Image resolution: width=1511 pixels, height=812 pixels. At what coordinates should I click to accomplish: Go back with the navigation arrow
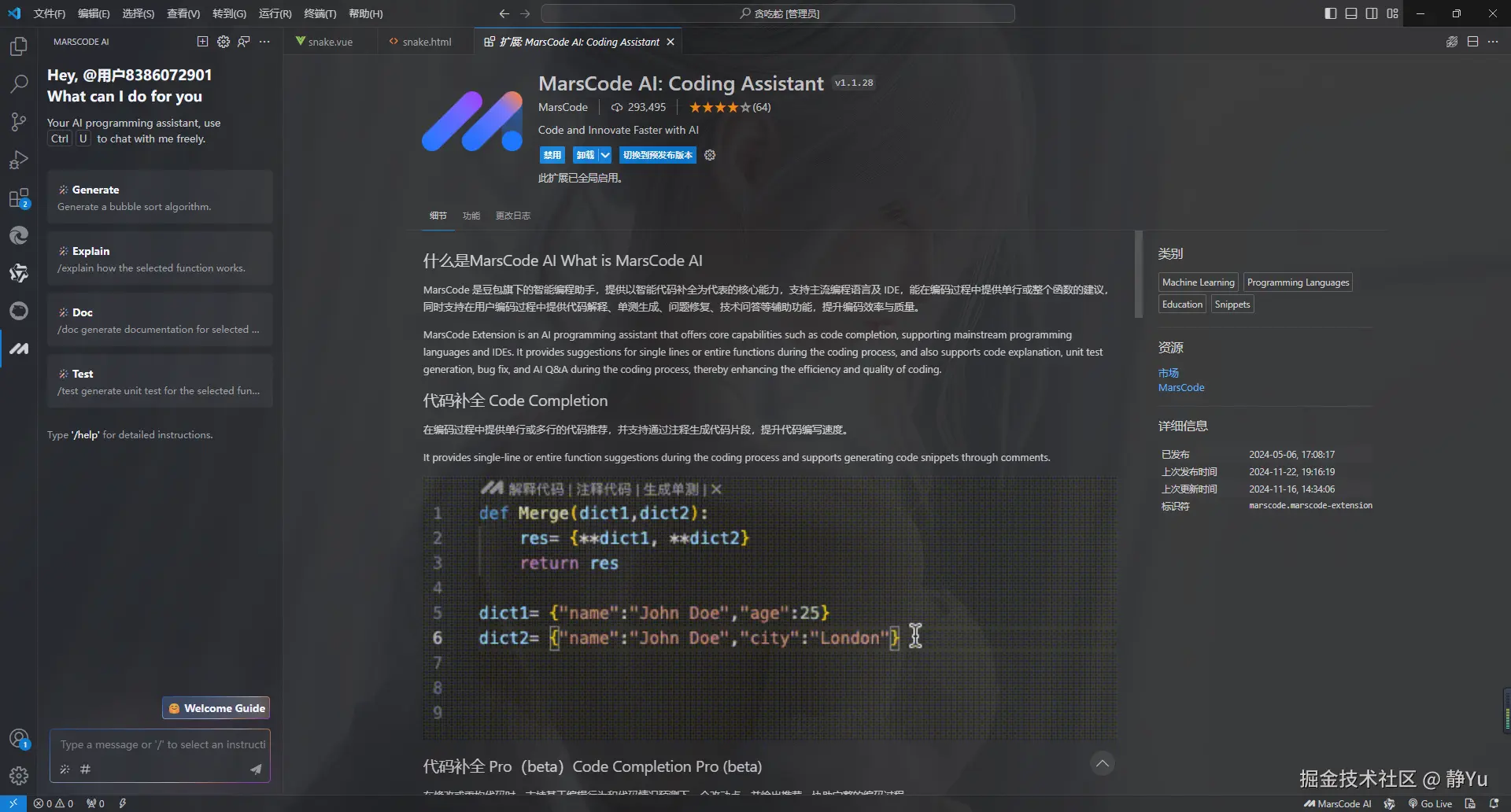(x=504, y=13)
